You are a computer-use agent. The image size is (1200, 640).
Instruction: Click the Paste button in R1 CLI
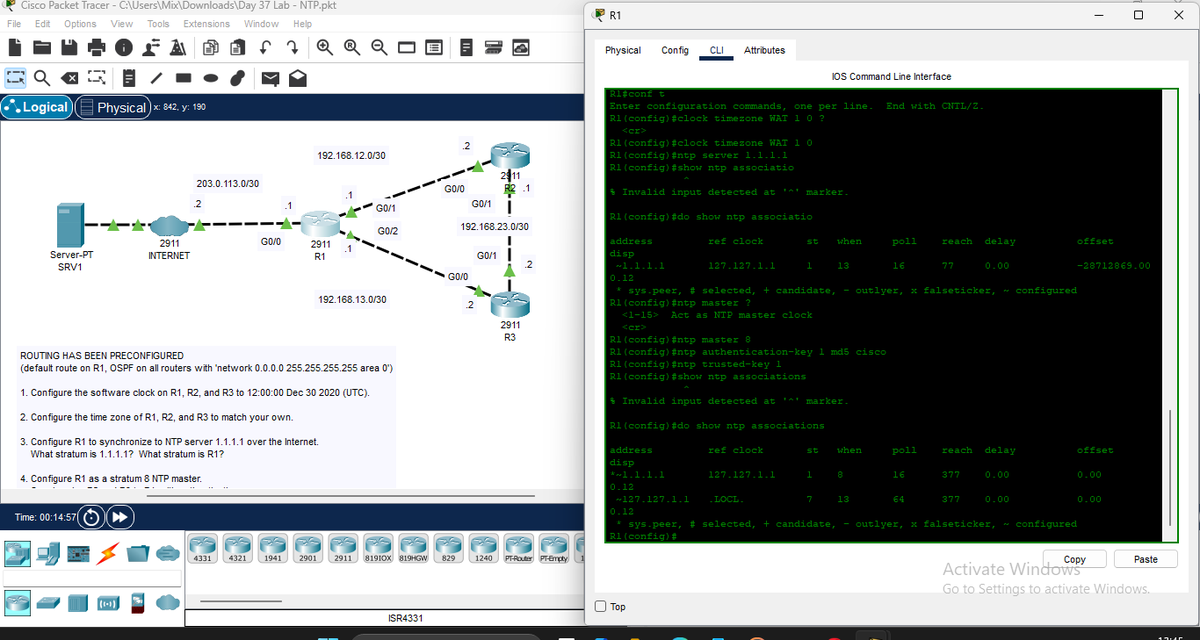point(1145,560)
